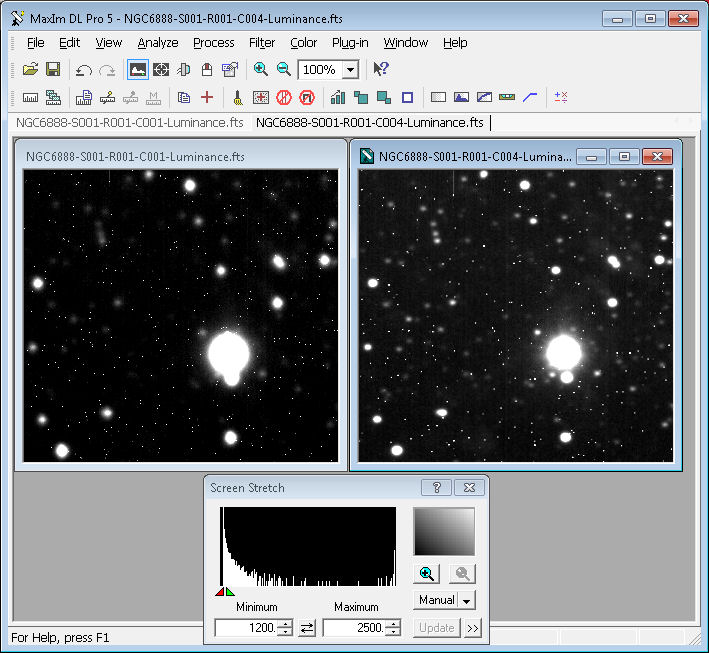
Task: Click the Screen Stretch help button
Action: click(436, 488)
